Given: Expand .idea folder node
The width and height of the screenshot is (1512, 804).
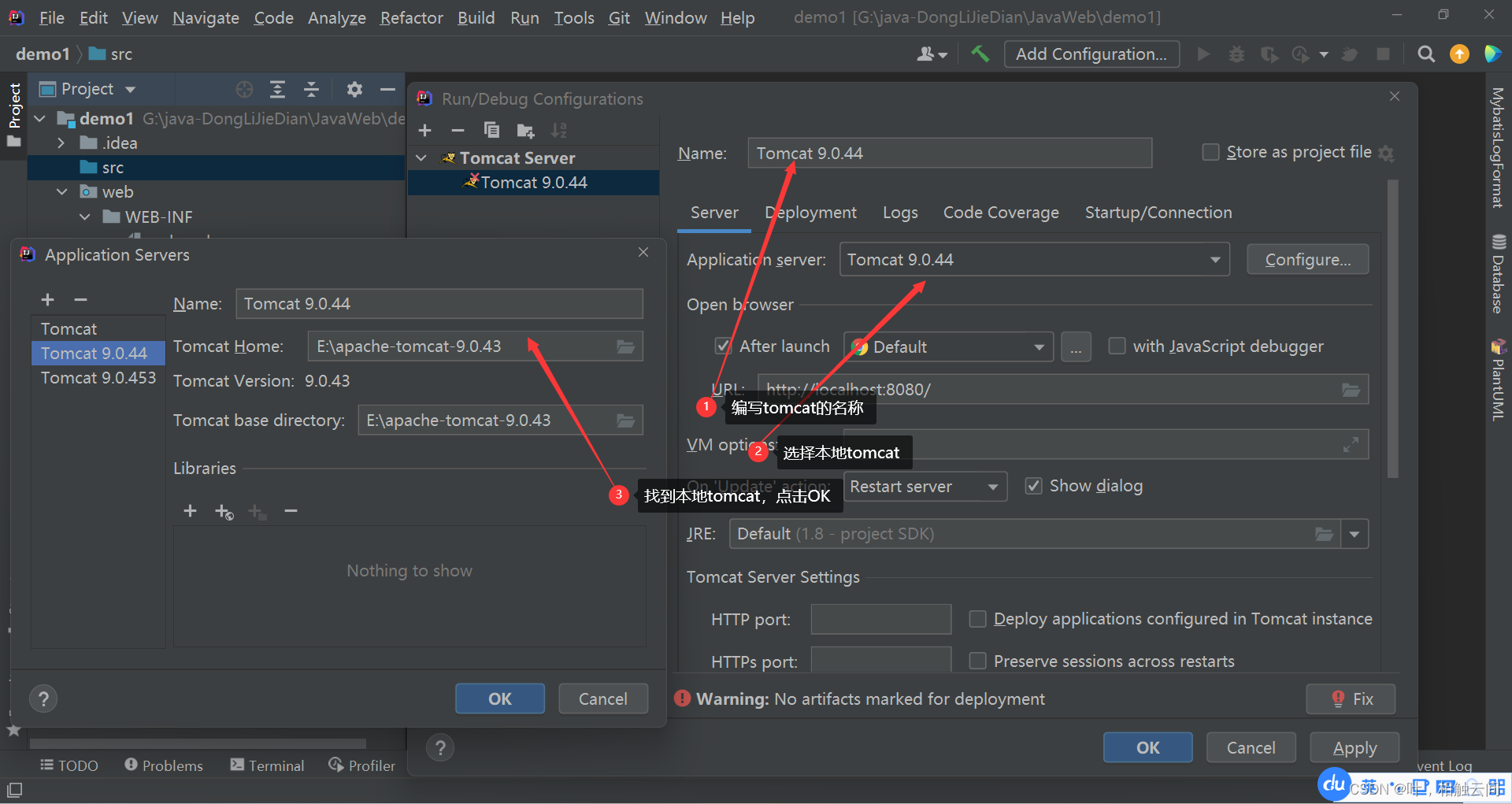Looking at the screenshot, I should pos(61,143).
